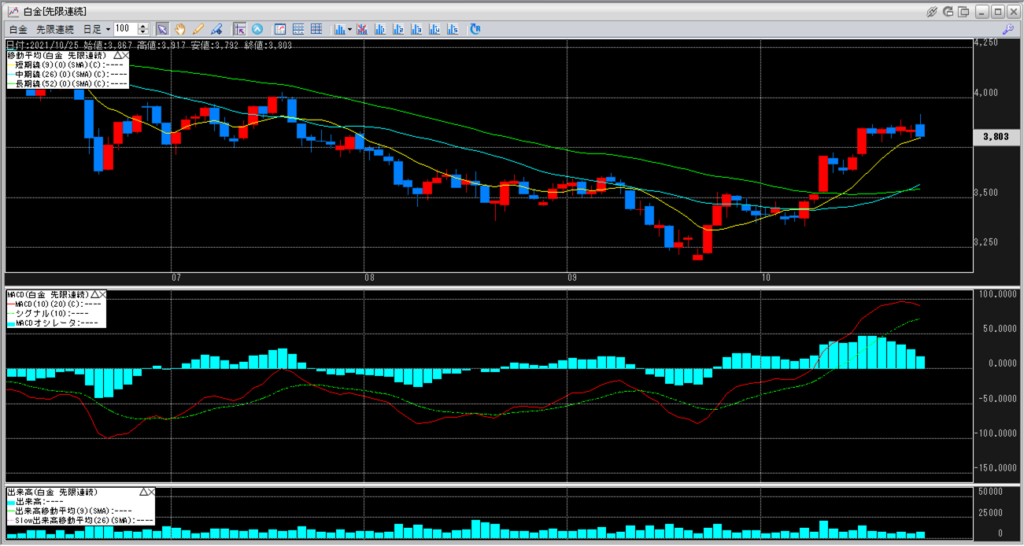Image resolution: width=1024 pixels, height=546 pixels.
Task: Click the 4,000 price axis label
Action: [x=987, y=93]
